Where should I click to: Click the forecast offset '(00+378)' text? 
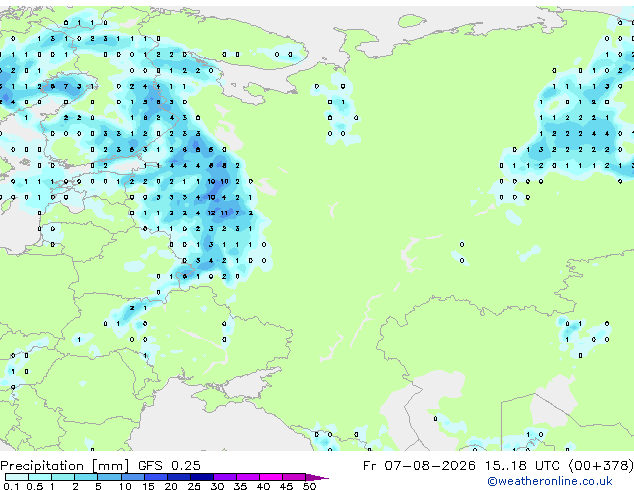pyautogui.click(x=601, y=466)
